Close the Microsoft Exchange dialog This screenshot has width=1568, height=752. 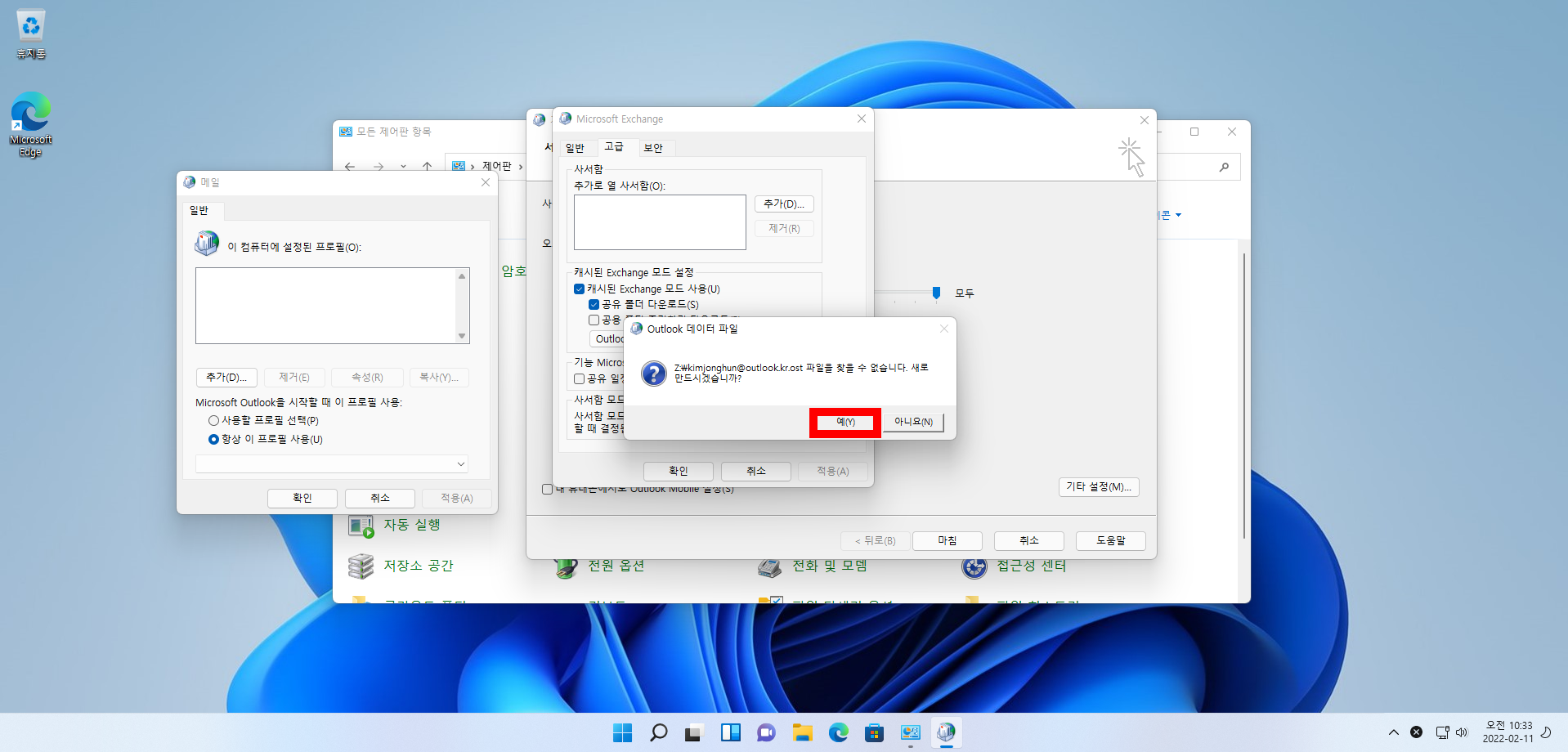point(861,119)
